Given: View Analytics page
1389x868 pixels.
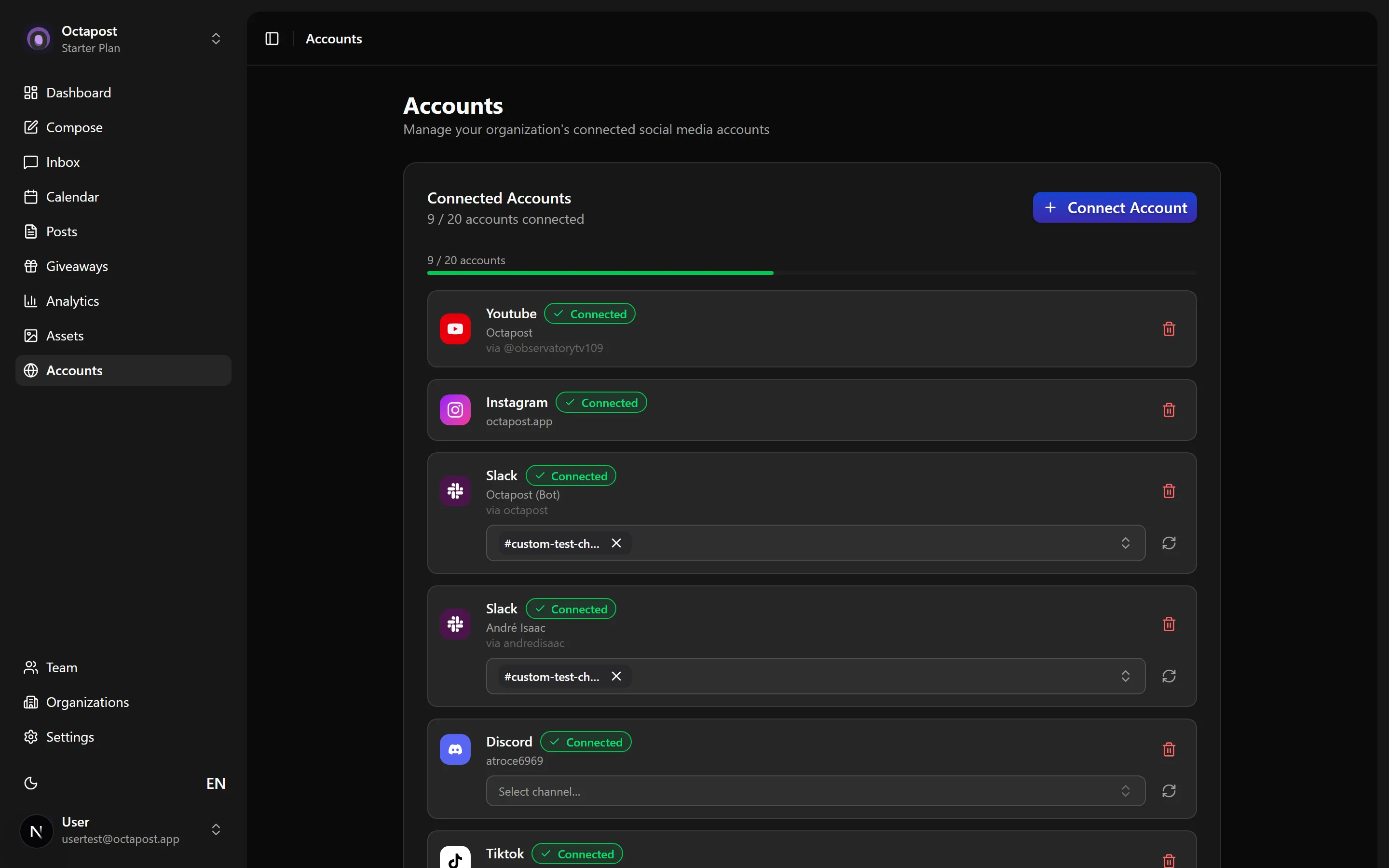Looking at the screenshot, I should click(x=123, y=301).
